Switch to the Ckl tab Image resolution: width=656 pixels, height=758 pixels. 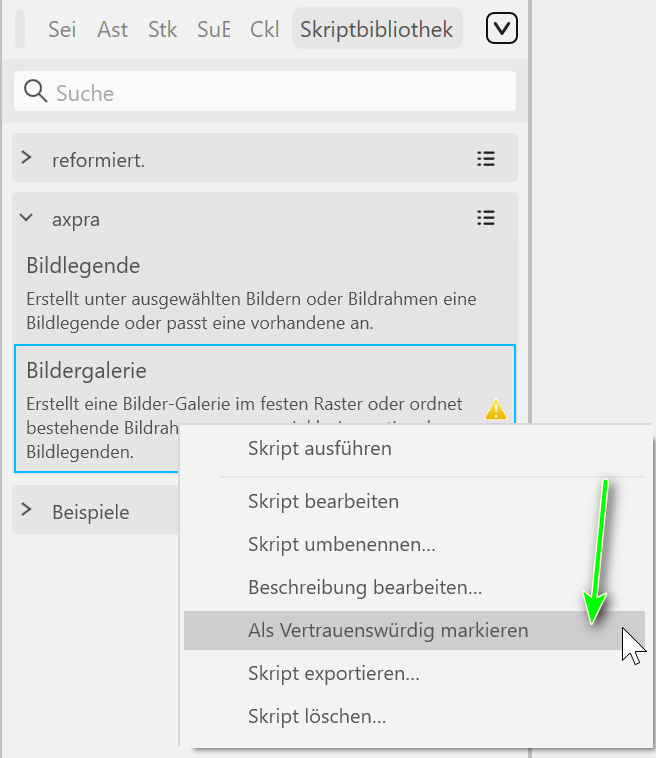tap(264, 29)
